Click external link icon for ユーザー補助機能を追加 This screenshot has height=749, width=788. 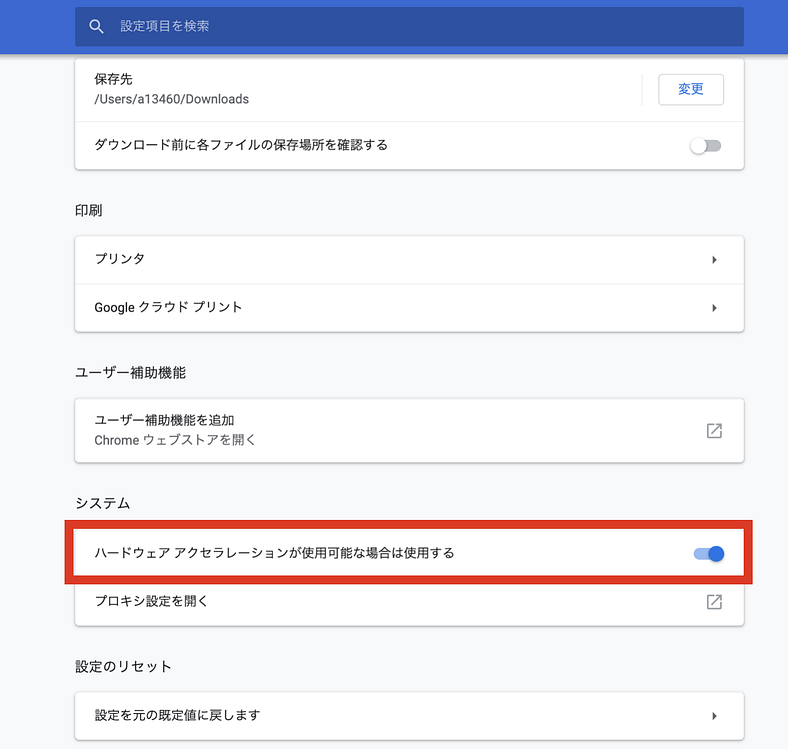714,431
